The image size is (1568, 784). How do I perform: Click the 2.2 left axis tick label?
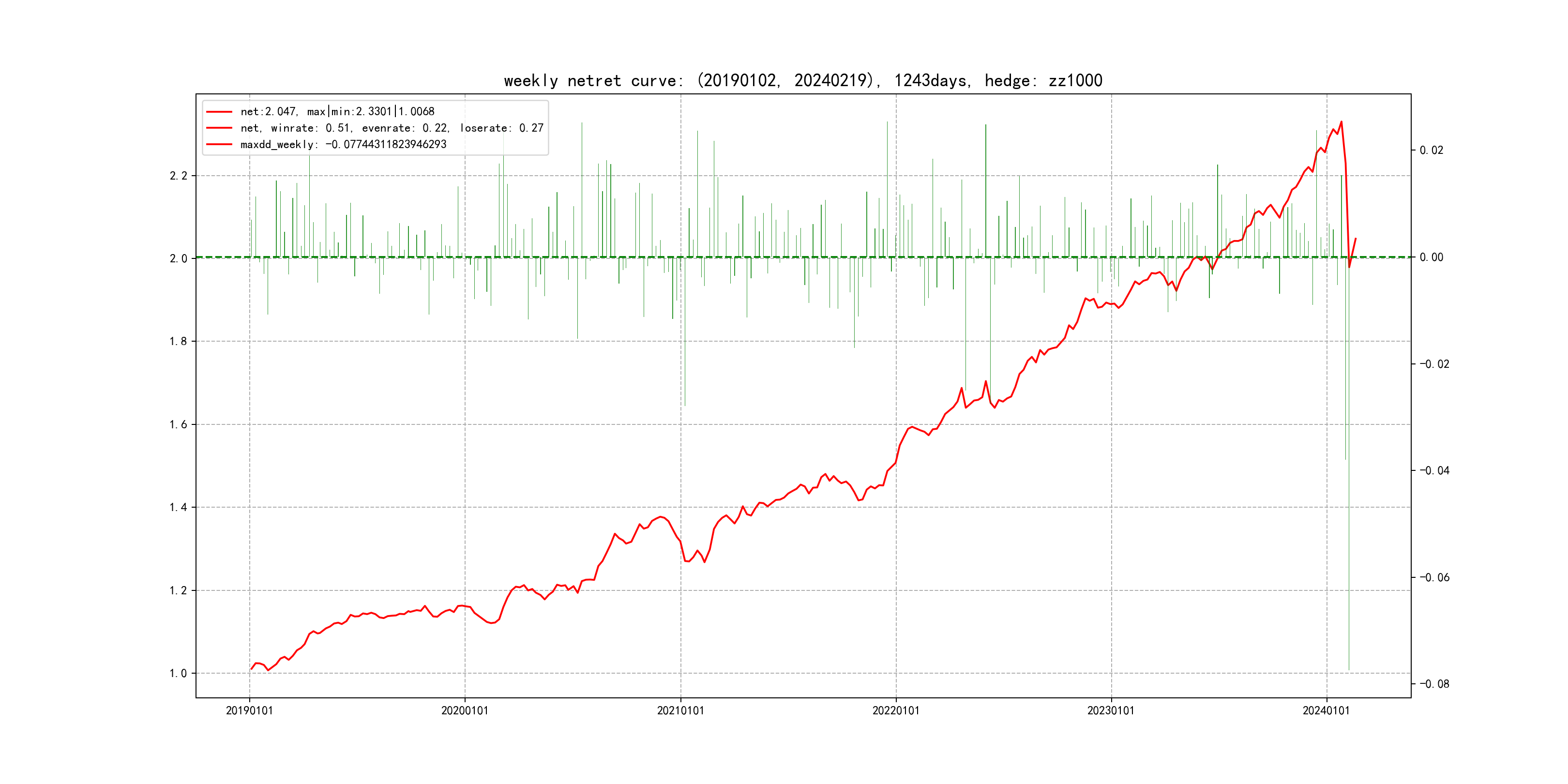(x=179, y=176)
